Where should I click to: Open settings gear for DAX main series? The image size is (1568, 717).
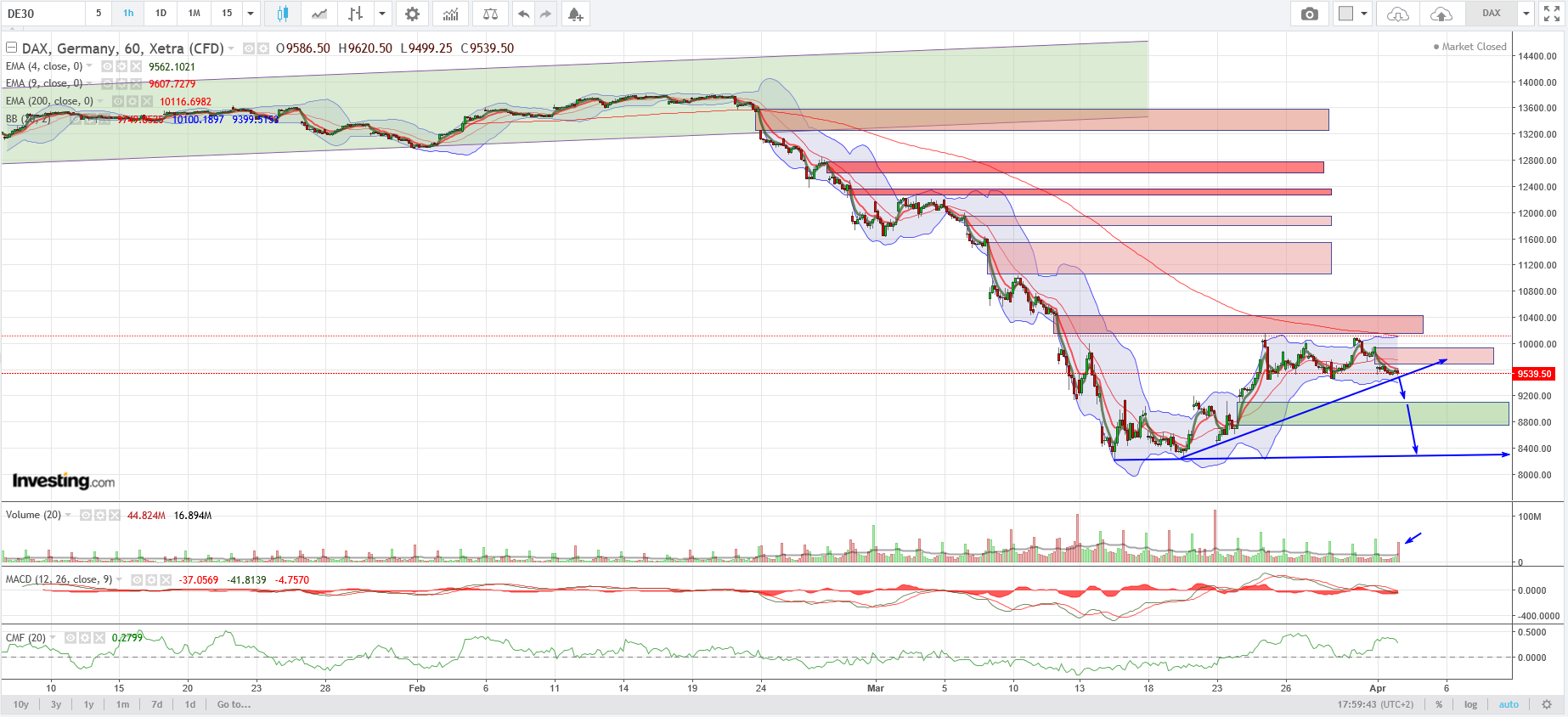(x=263, y=48)
